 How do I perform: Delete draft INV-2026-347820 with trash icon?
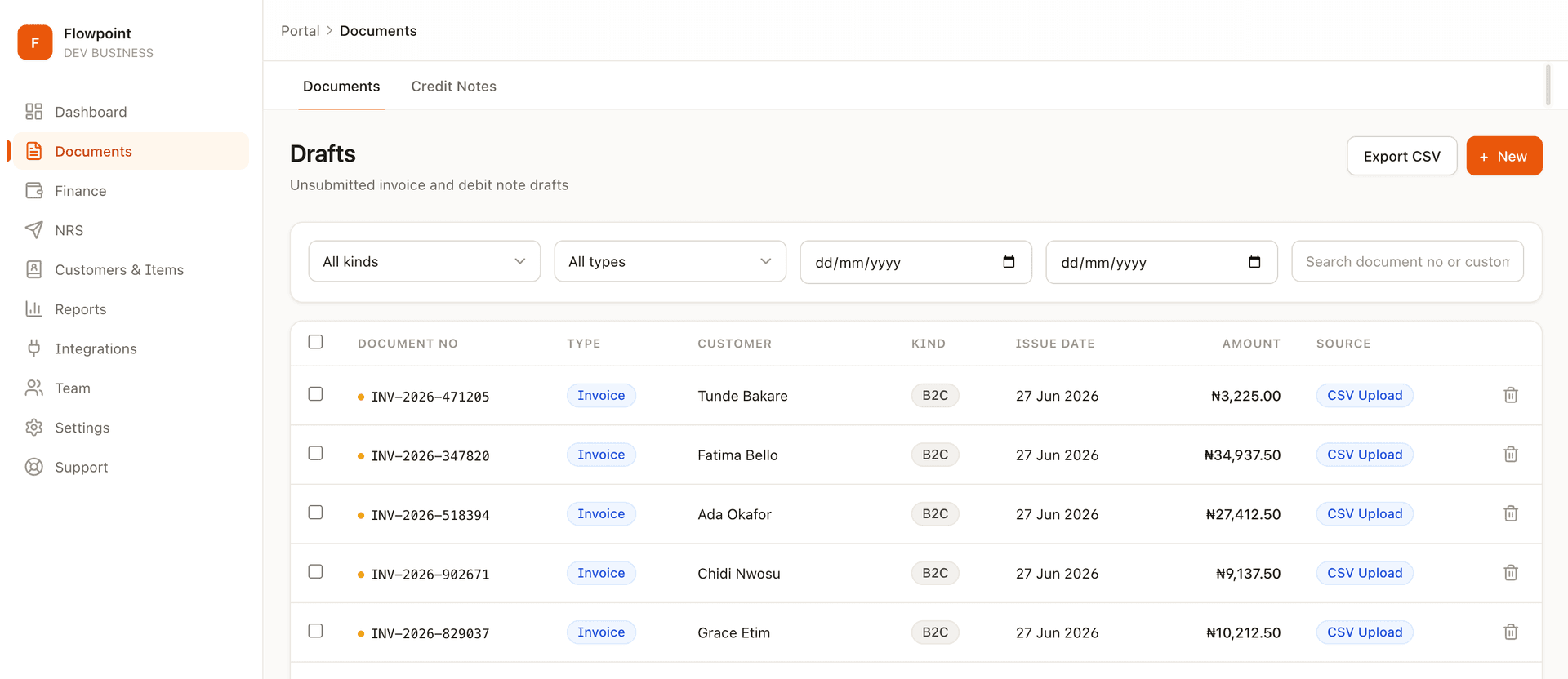1511,455
